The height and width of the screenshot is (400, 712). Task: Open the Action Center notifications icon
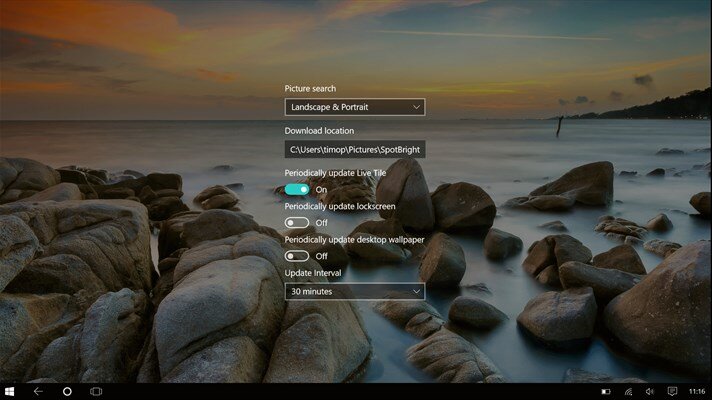click(x=673, y=391)
